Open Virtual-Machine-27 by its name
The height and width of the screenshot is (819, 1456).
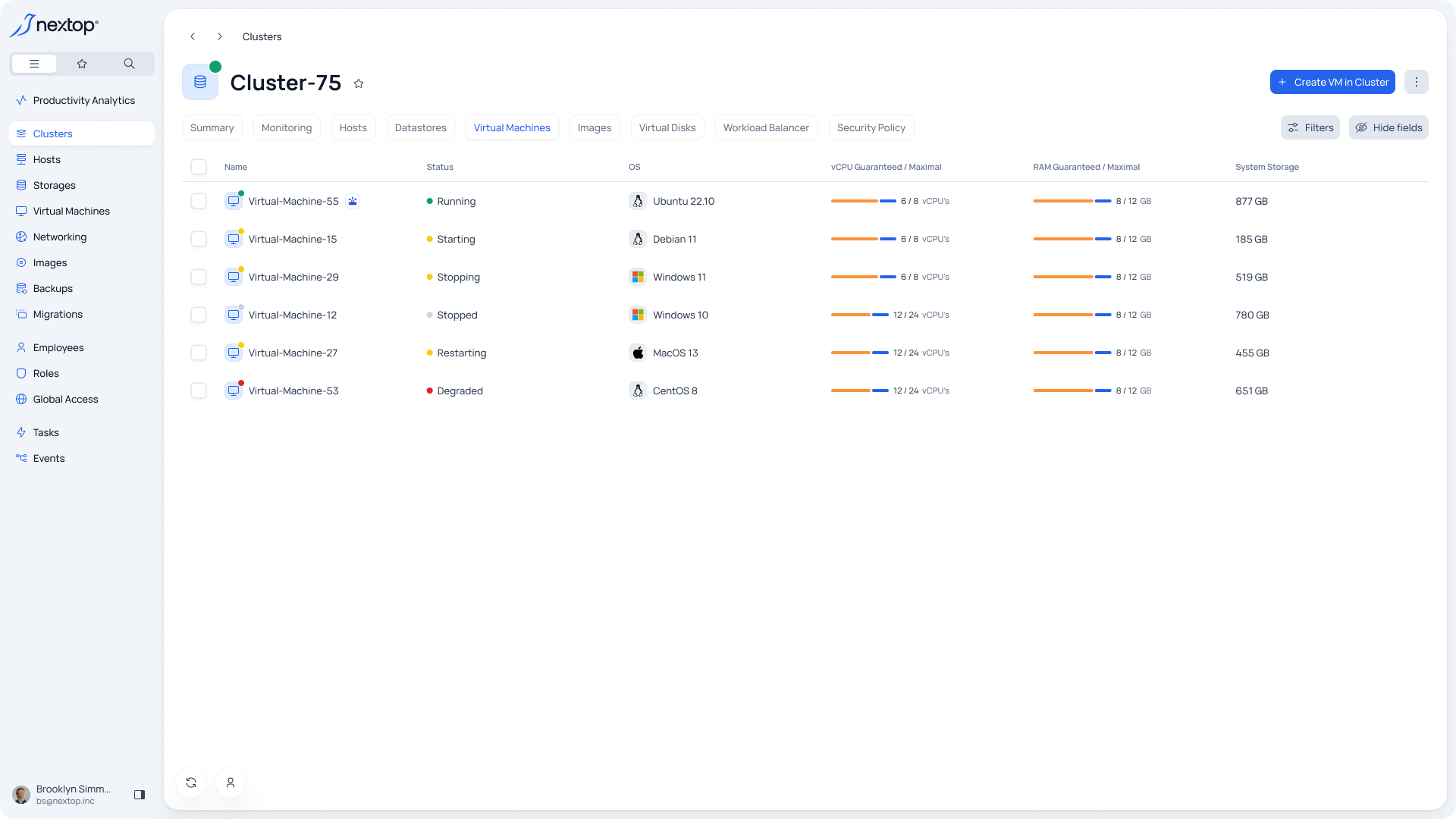pyautogui.click(x=293, y=353)
